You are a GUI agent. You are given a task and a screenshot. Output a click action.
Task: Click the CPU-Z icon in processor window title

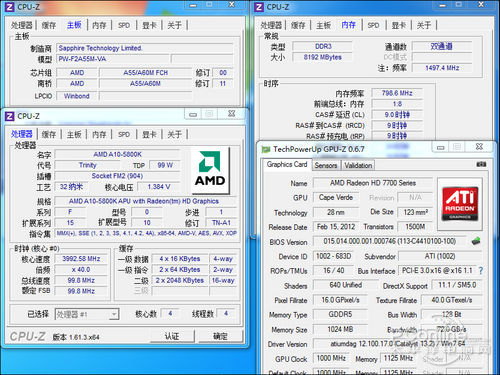pos(10,116)
